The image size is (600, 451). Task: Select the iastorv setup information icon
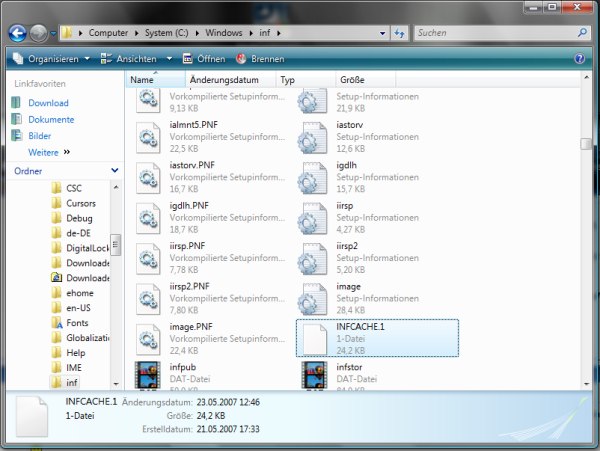[313, 137]
